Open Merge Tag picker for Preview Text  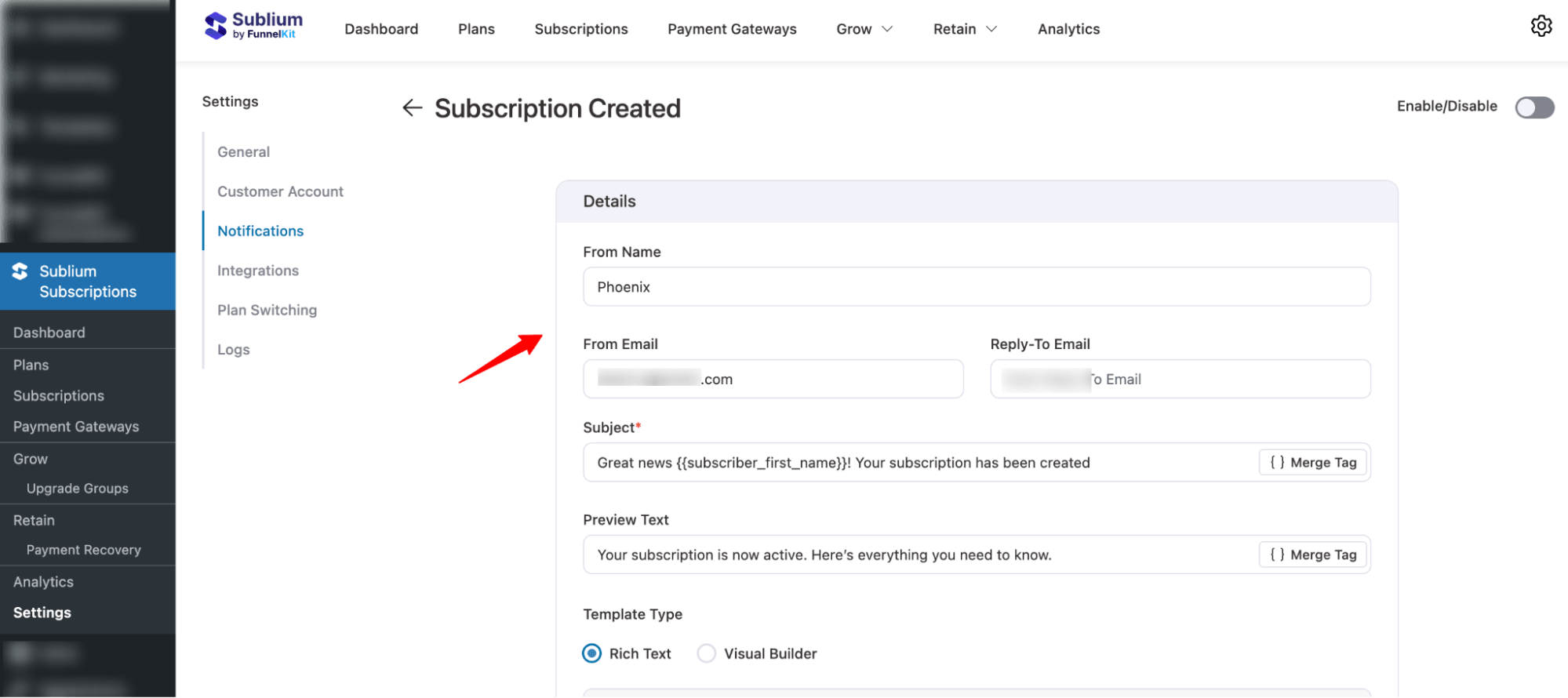[1312, 554]
